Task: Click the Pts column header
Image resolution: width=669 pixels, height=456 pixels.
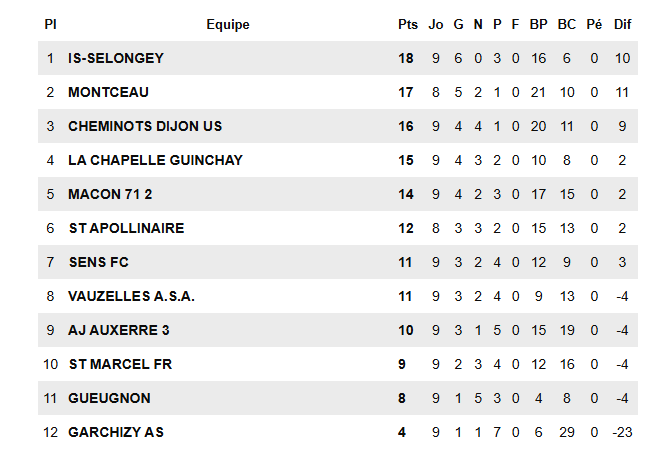Action: (407, 24)
